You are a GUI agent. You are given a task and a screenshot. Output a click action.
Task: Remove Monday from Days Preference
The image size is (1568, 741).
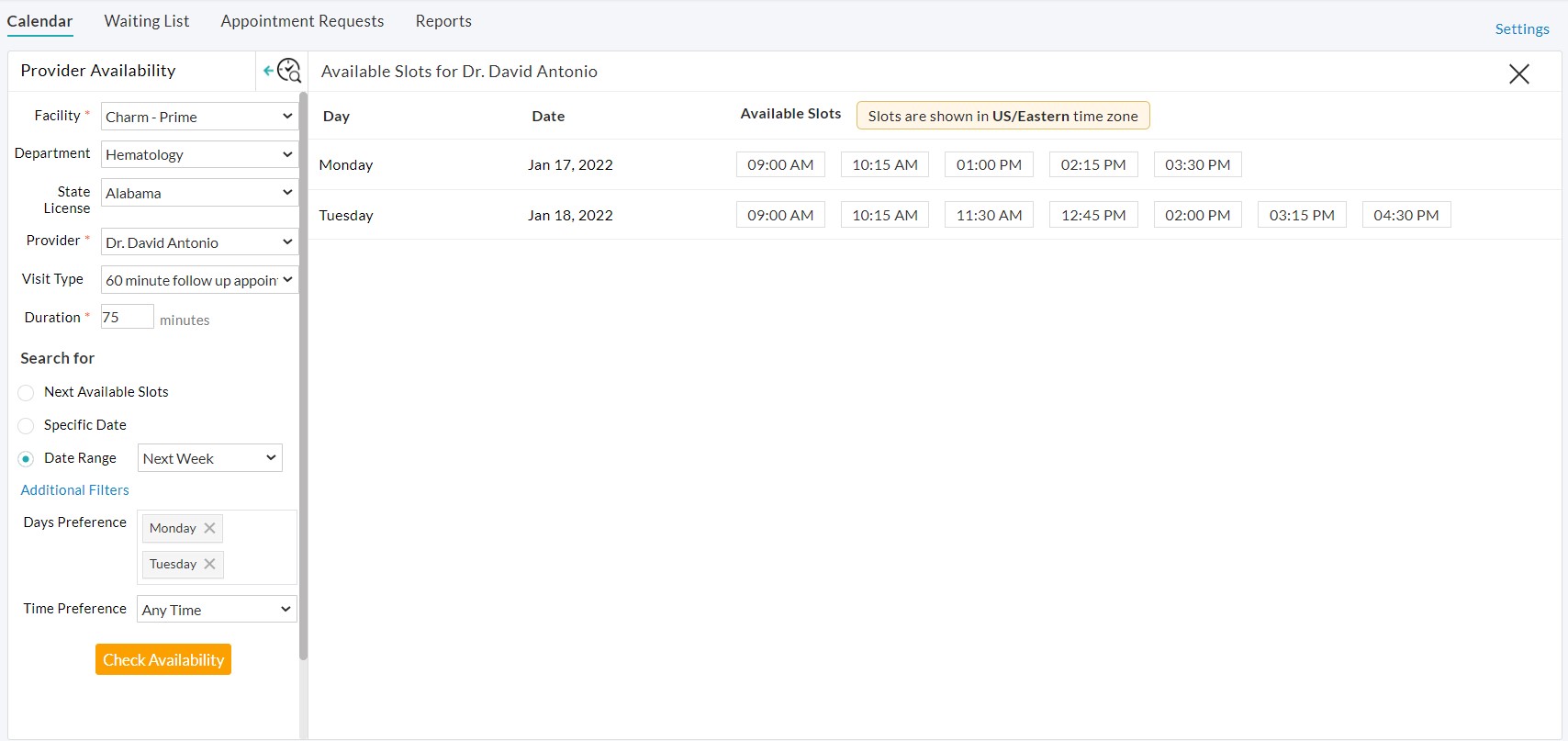pyautogui.click(x=209, y=528)
